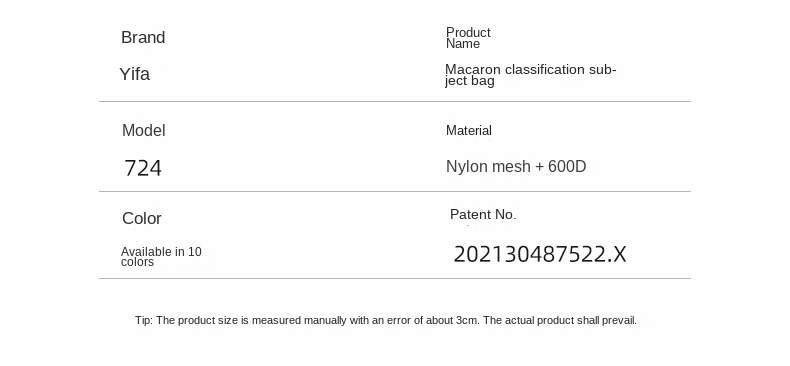Select Macaron classification subject bag text
Viewport: 790px width, 366px height.
click(x=531, y=75)
